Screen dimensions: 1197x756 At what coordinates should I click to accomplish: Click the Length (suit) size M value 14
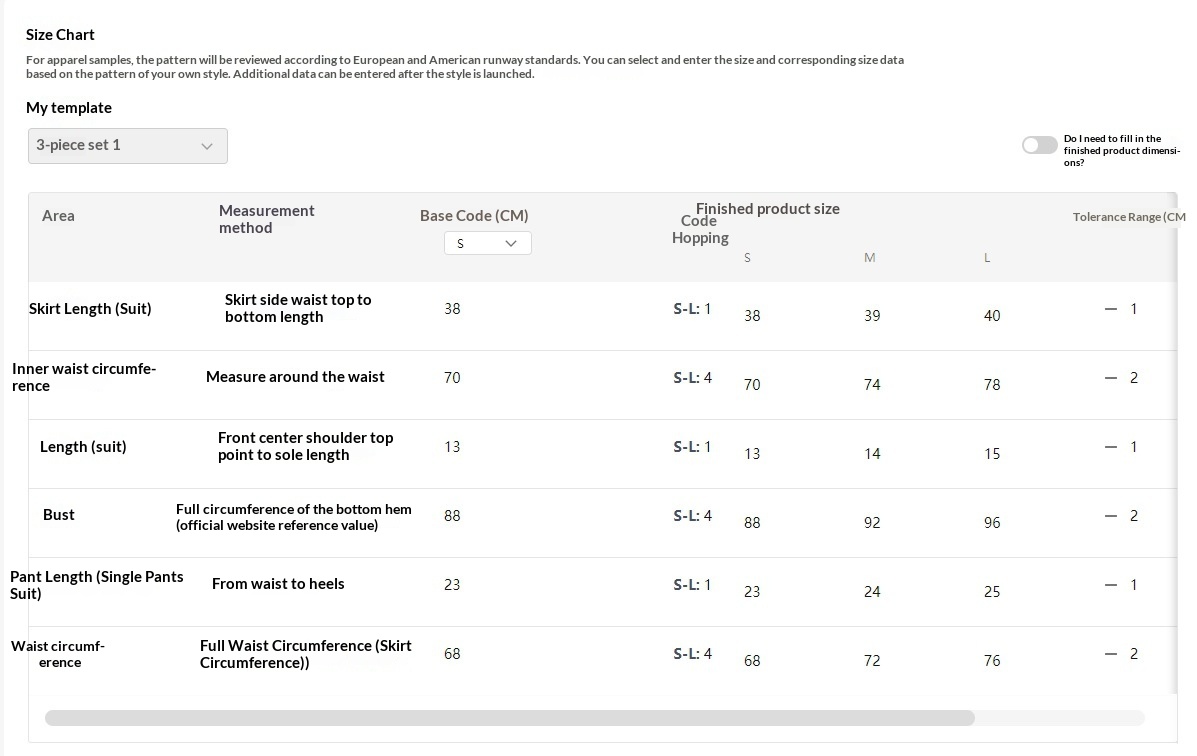(x=872, y=454)
